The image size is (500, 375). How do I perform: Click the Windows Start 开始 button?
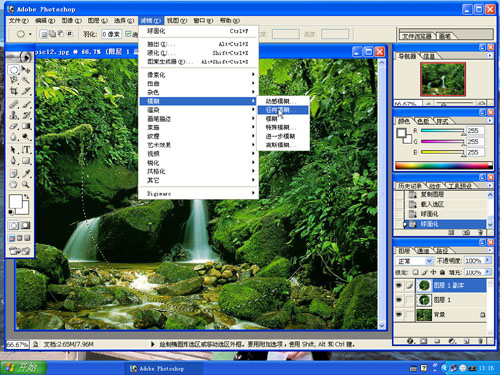pyautogui.click(x=23, y=368)
